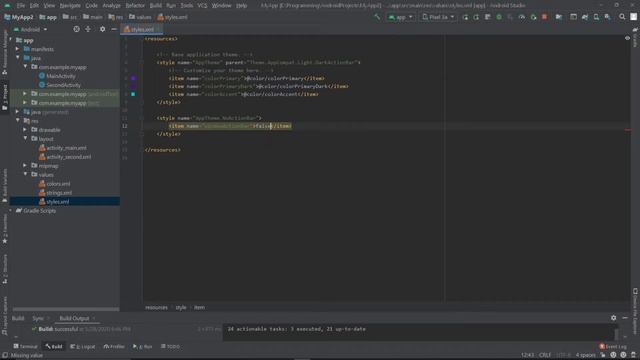Viewport: 640px width, 360px height.
Task: Click the 4 spaces indent setting
Action: (x=585, y=355)
